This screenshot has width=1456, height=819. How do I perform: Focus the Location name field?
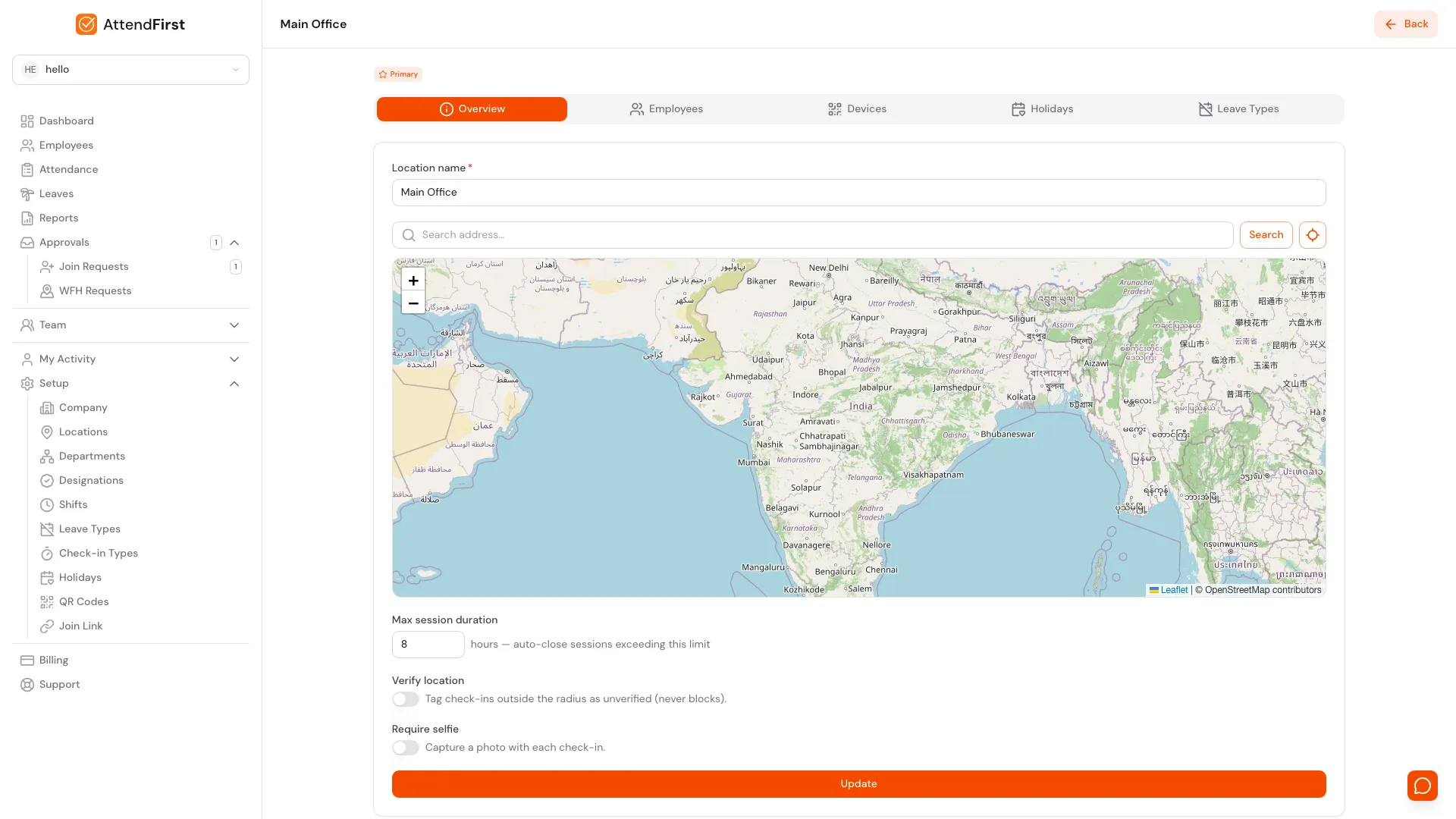tap(858, 193)
